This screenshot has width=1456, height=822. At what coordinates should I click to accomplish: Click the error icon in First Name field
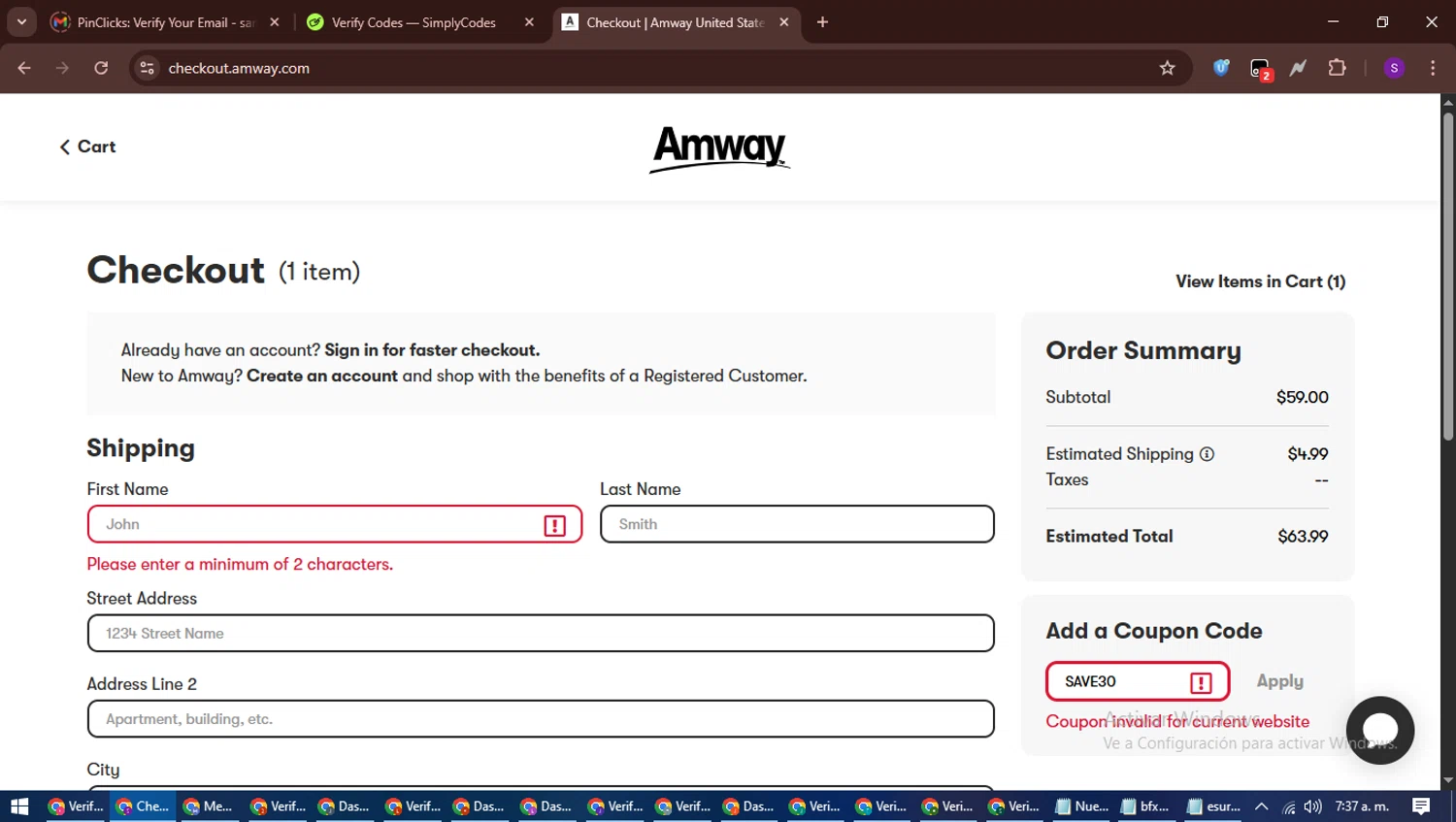(555, 525)
